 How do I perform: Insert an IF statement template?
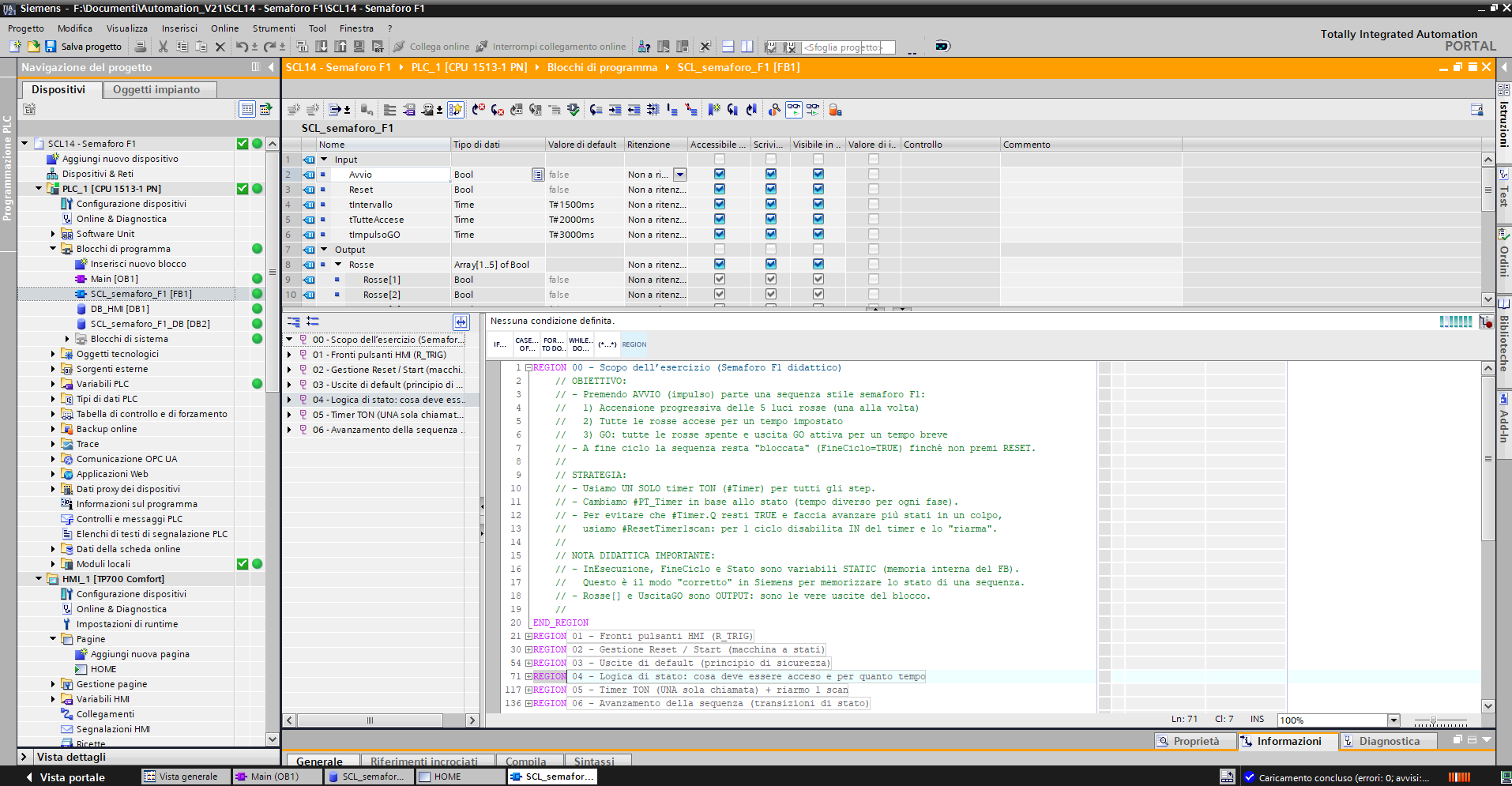(499, 344)
